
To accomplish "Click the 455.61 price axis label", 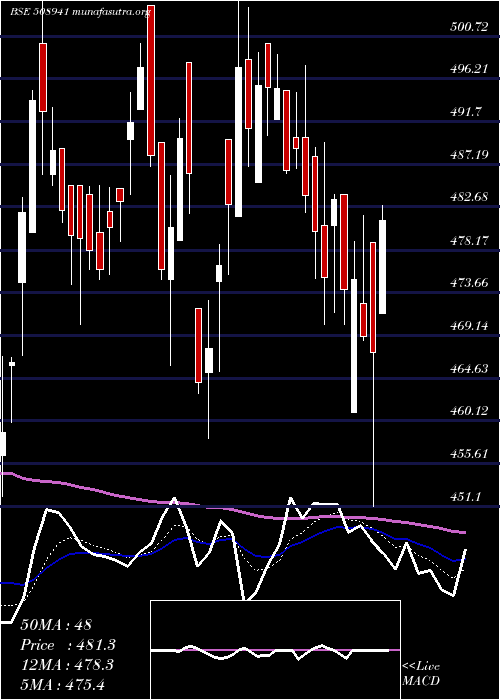I will click(469, 454).
